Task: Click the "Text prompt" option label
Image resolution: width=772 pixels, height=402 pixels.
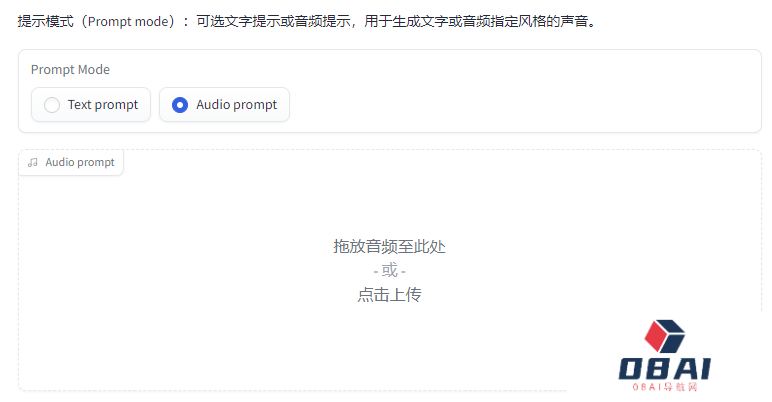Action: [103, 104]
